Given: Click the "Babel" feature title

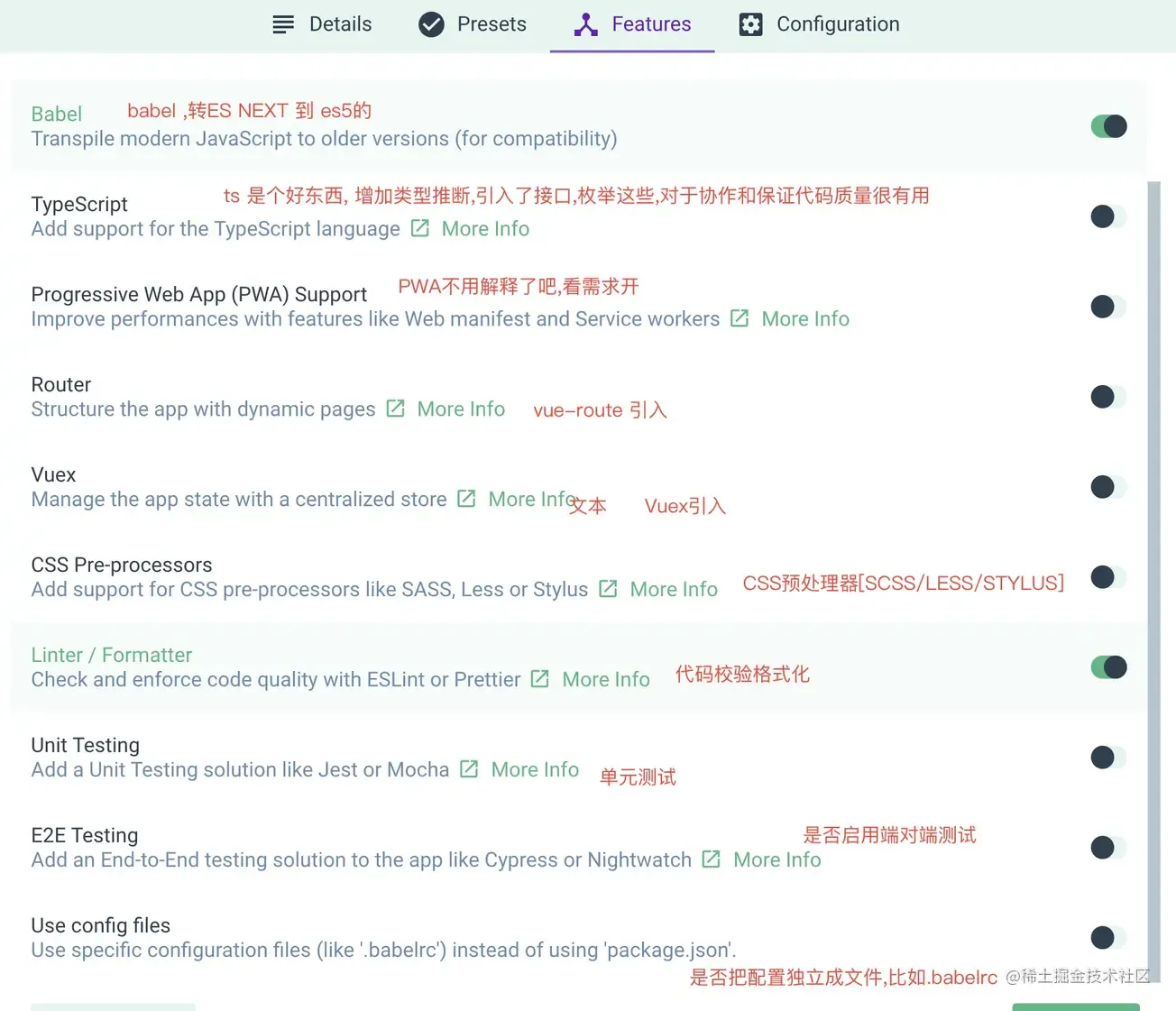Looking at the screenshot, I should click(x=57, y=115).
